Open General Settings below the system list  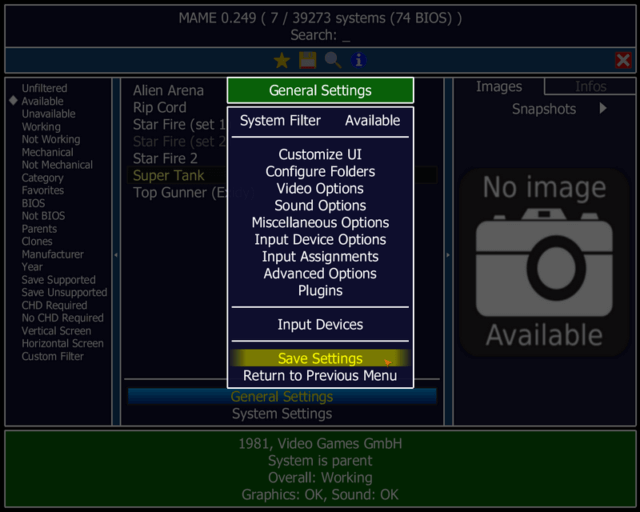coord(282,396)
